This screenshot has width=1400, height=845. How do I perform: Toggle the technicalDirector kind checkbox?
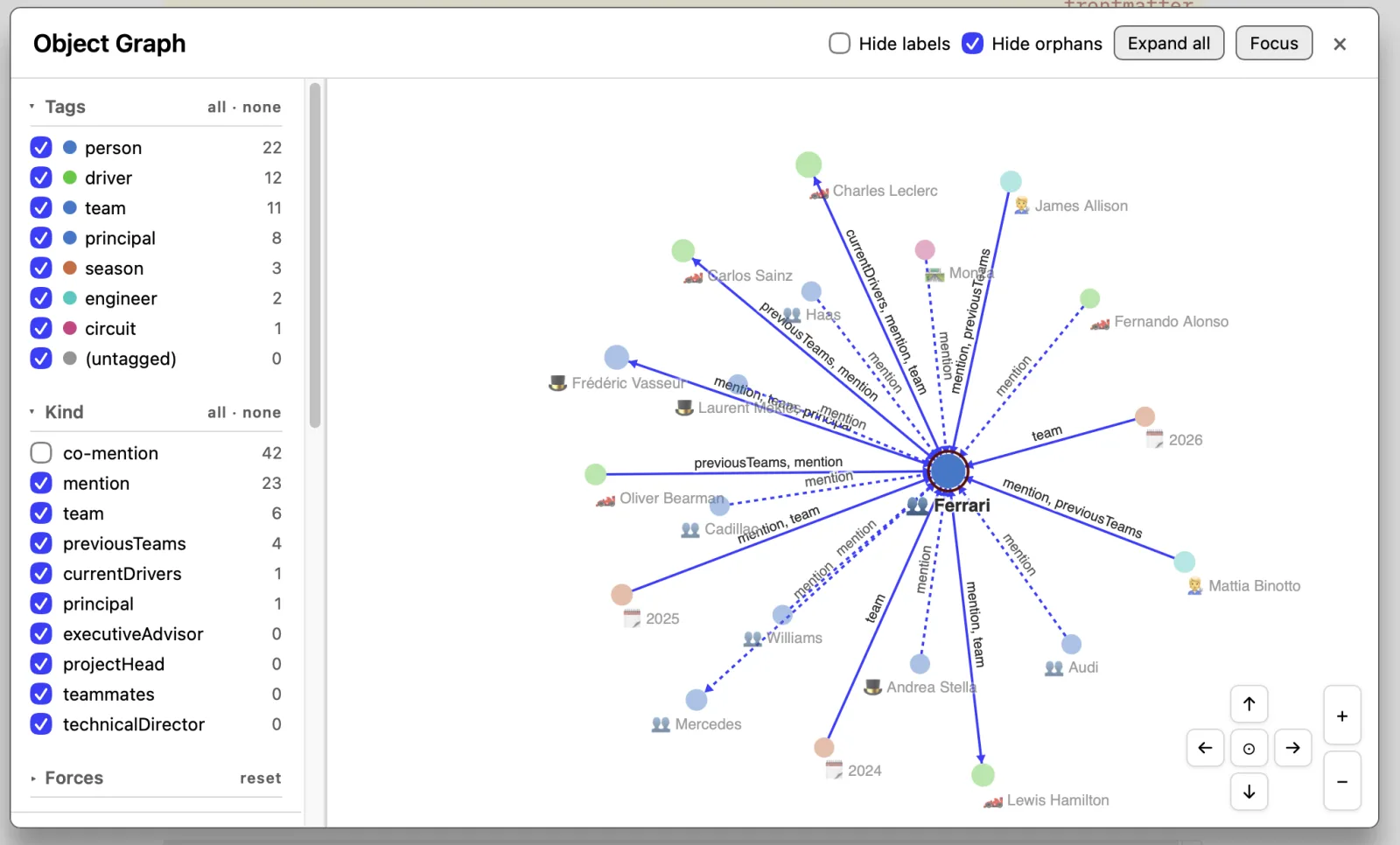tap(41, 724)
